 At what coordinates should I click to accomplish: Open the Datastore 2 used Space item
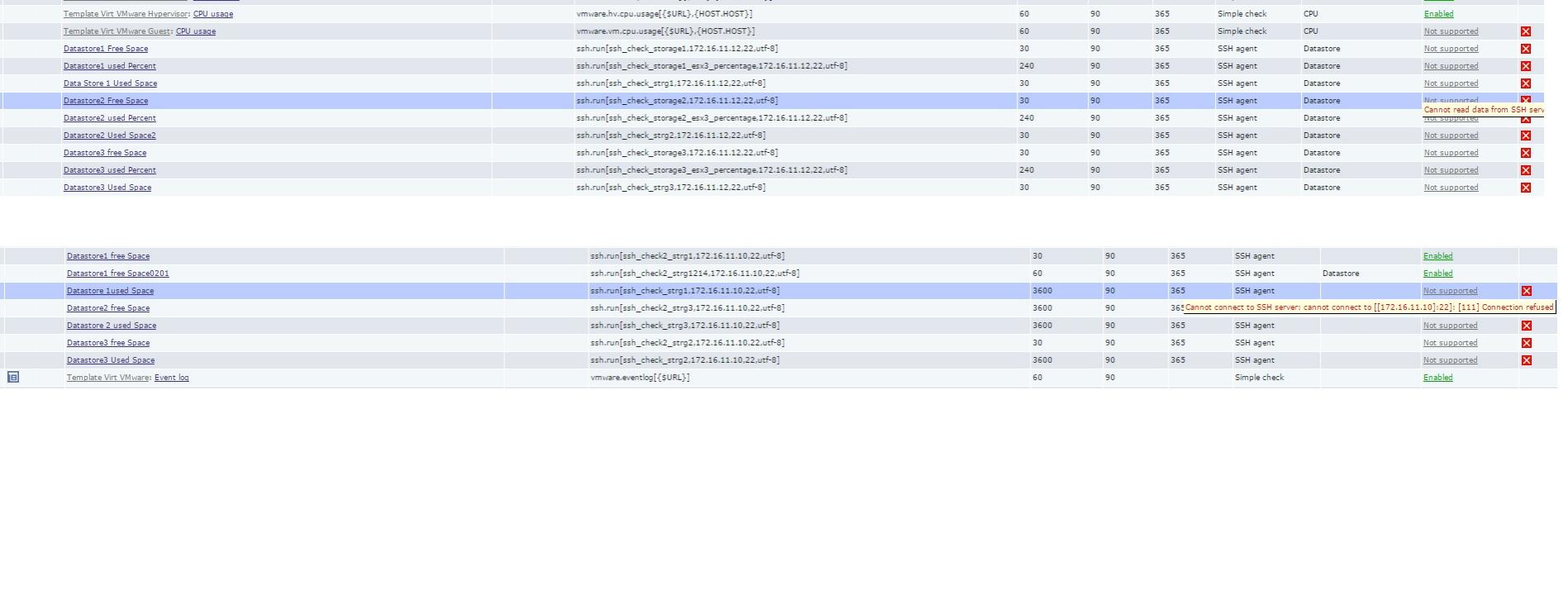pyautogui.click(x=112, y=326)
